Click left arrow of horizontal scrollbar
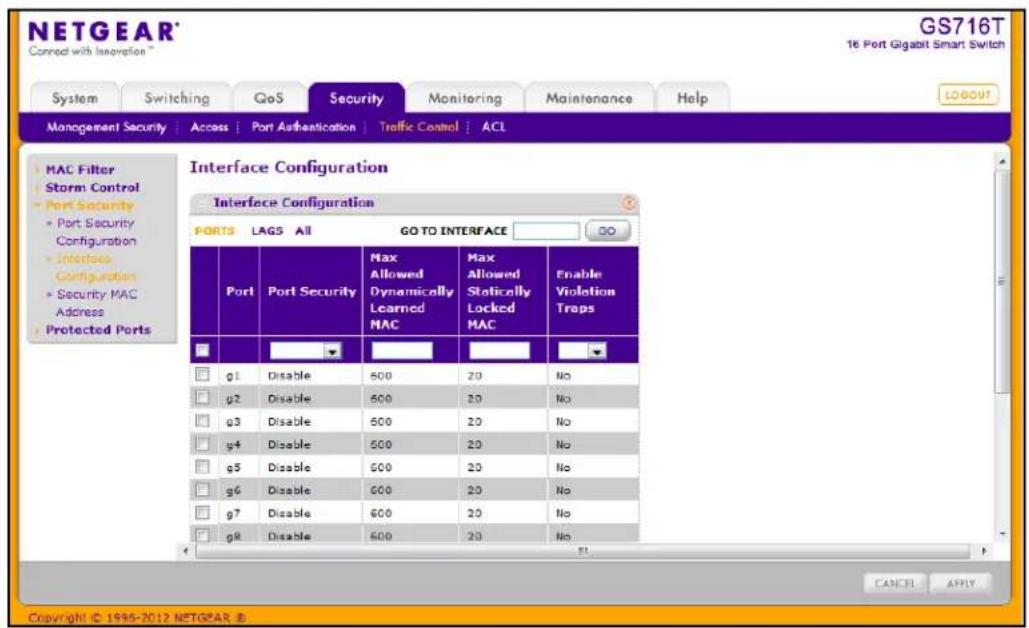The height and width of the screenshot is (628, 1029). (186, 551)
